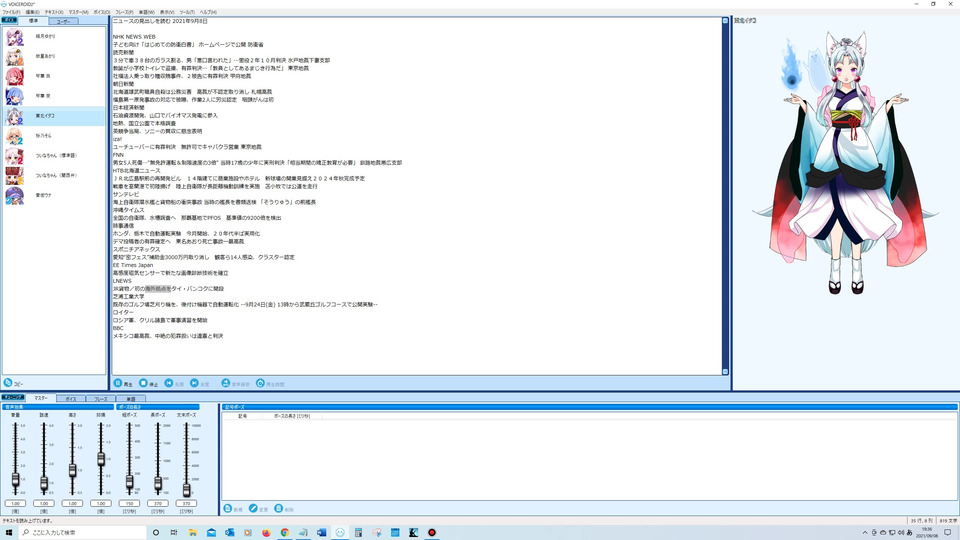This screenshot has width=960, height=540.
Task: Click the 長ポーズ slider handle
Action: [x=158, y=484]
